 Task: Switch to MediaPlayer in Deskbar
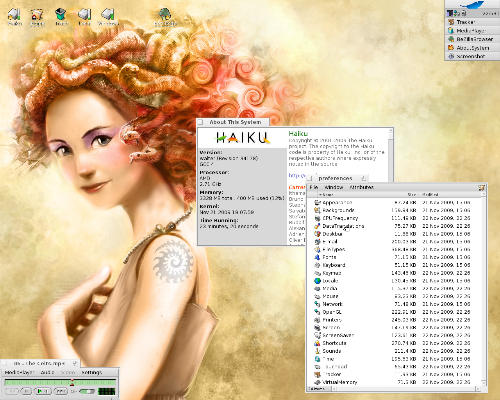pos(472,31)
